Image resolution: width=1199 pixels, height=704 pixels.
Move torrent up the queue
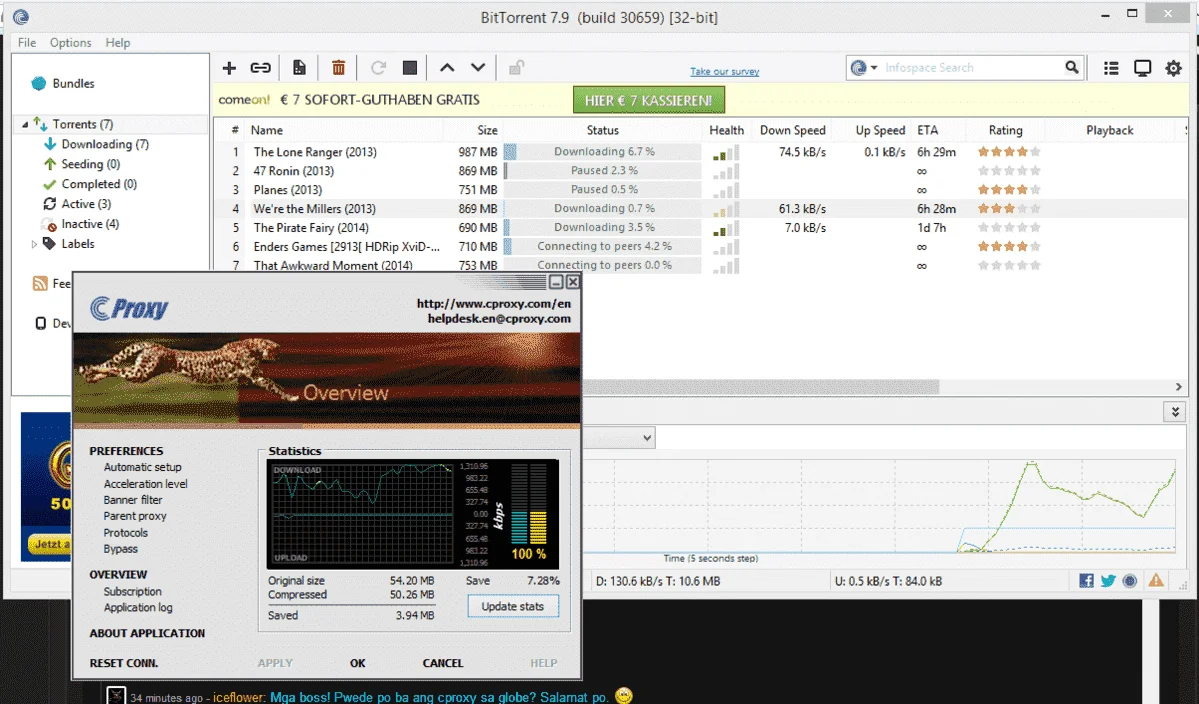point(447,68)
